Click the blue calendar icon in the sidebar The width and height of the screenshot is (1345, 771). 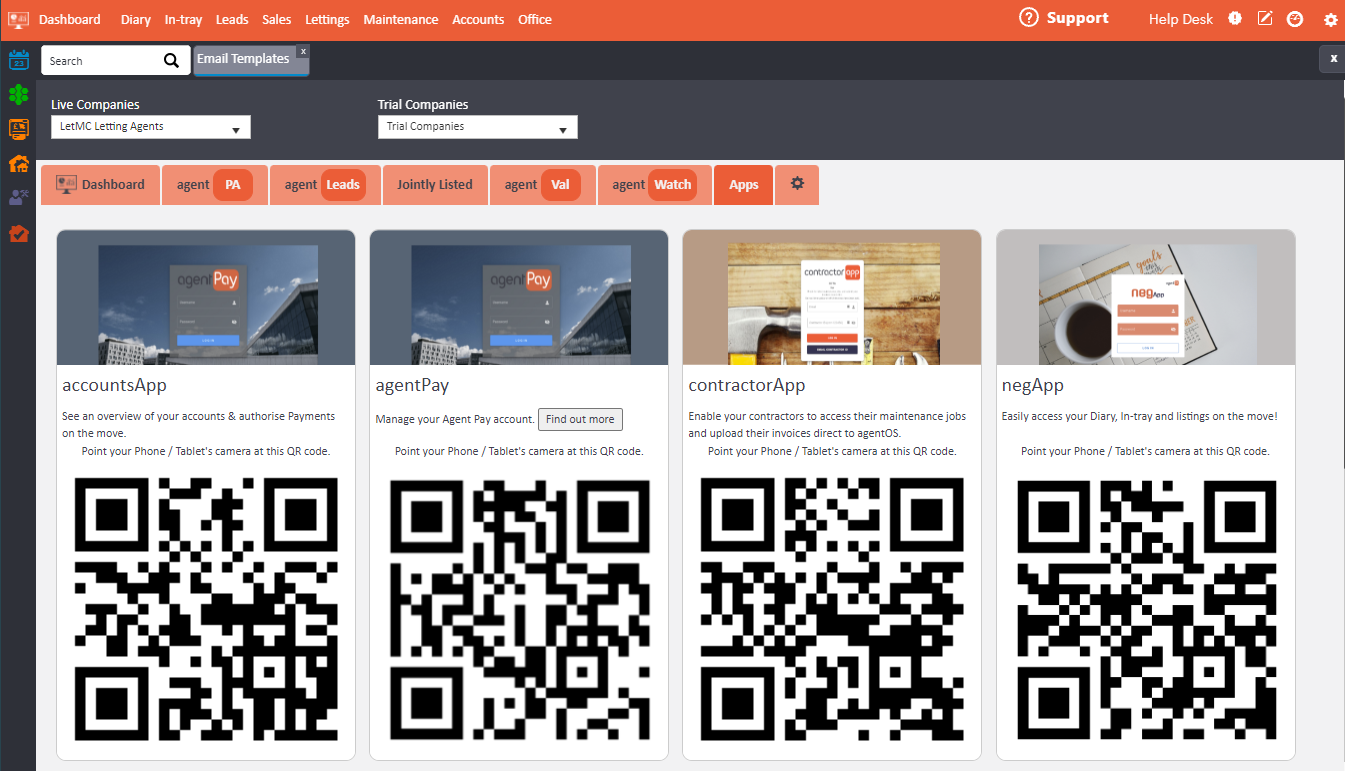coord(18,60)
